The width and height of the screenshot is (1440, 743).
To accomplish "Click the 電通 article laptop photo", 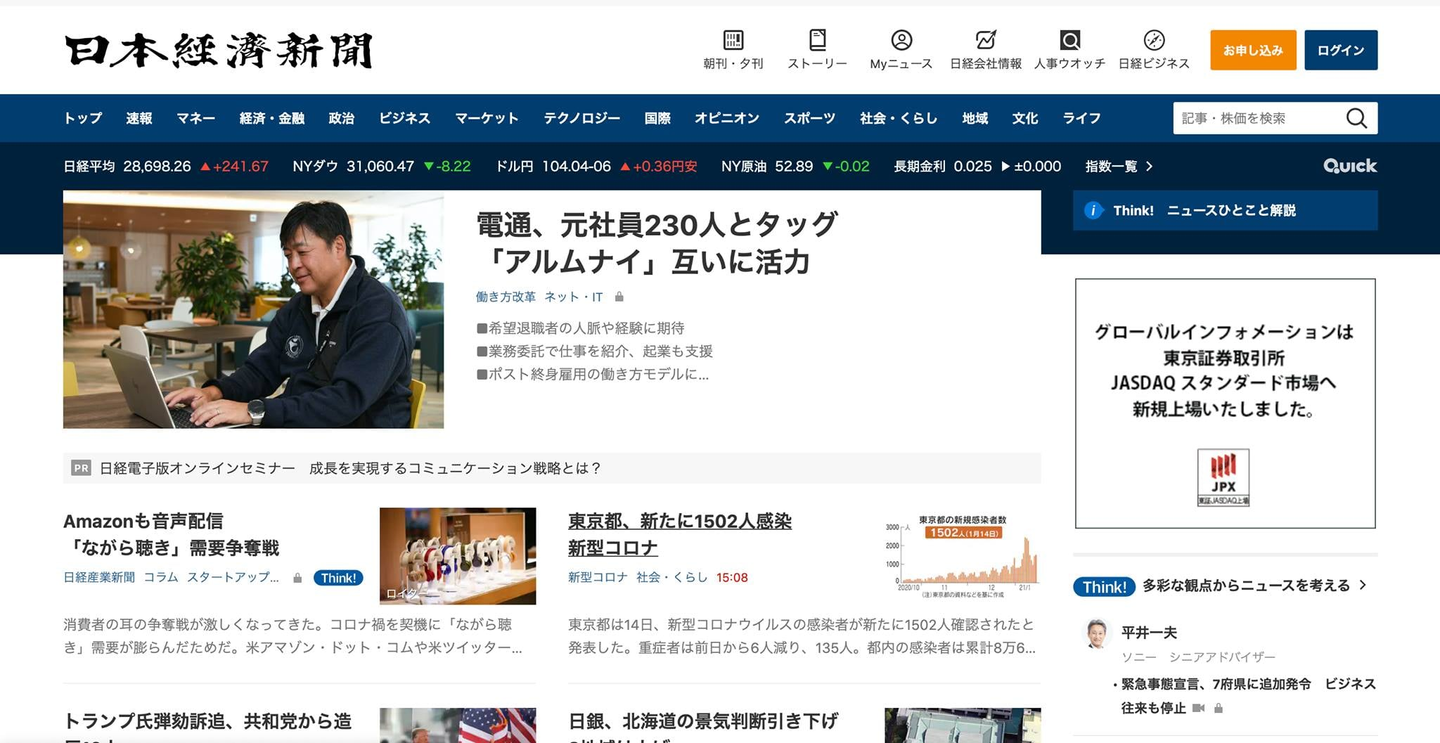I will (253, 310).
